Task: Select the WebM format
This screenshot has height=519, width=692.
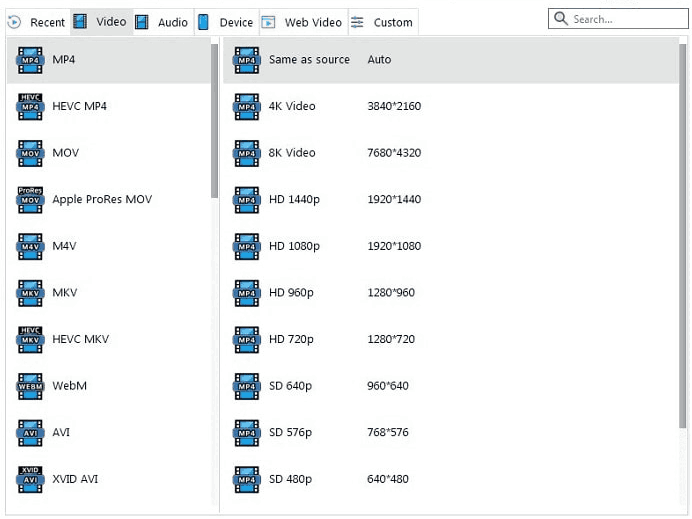Action: coord(69,386)
